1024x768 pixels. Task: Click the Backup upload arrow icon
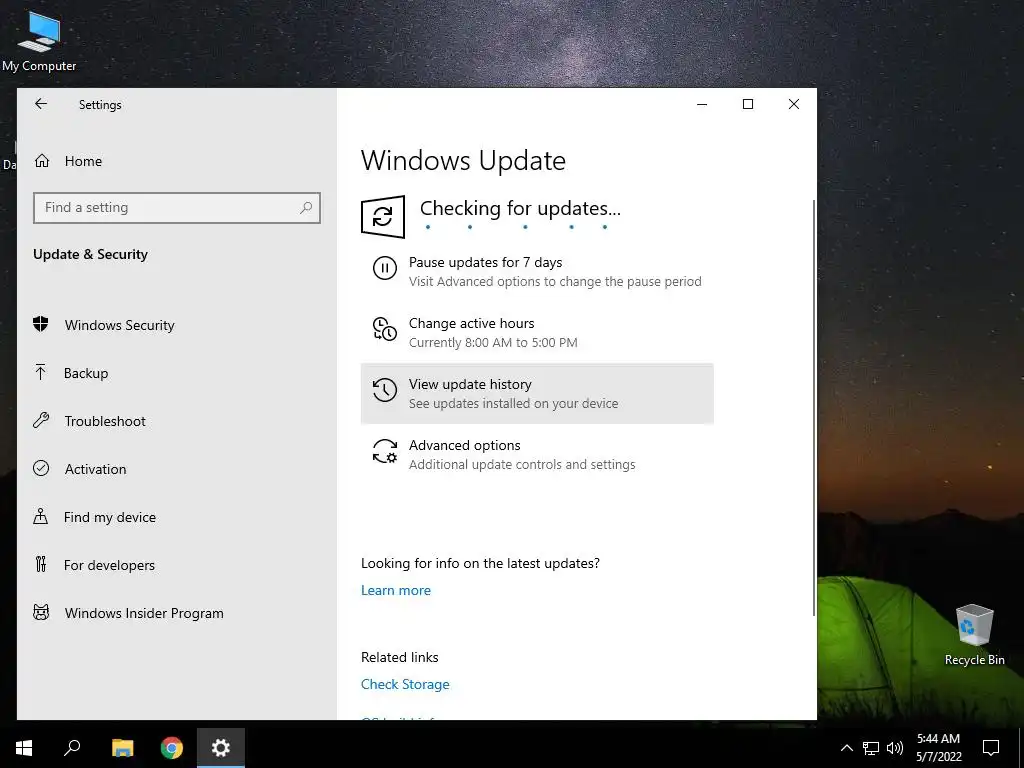(x=40, y=372)
